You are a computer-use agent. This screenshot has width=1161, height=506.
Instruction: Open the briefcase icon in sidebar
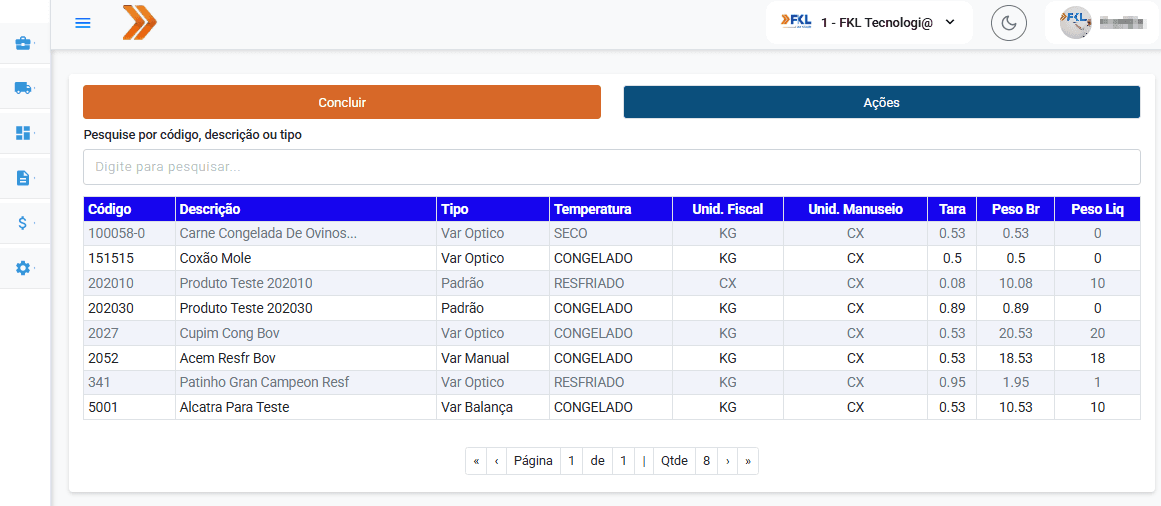click(x=23, y=44)
